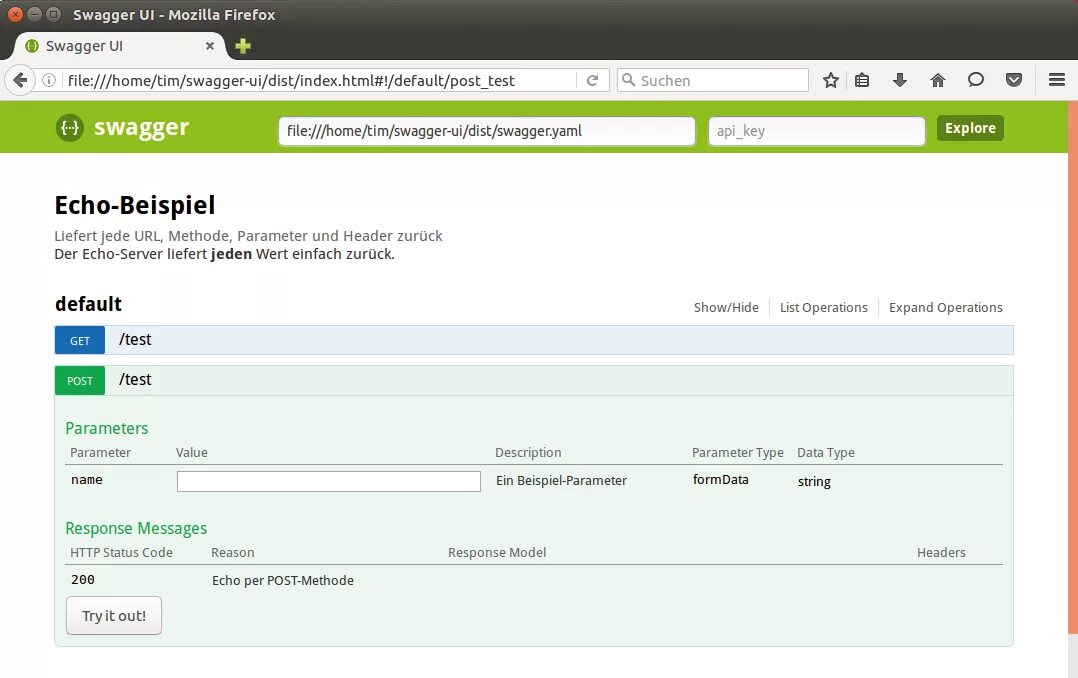Open a new tab with the plus icon
The width and height of the screenshot is (1078, 678).
click(243, 46)
